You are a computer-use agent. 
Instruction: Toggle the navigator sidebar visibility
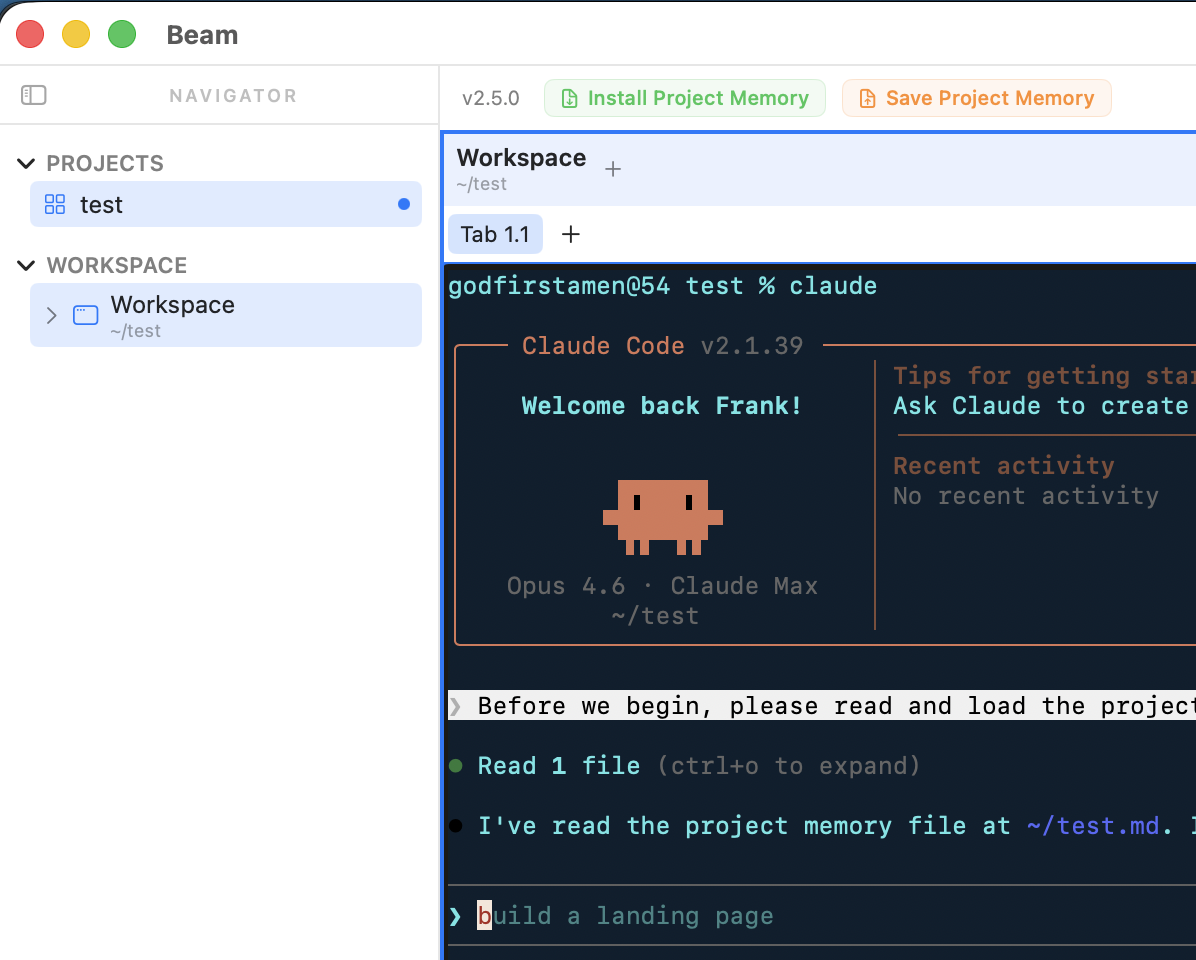33,94
